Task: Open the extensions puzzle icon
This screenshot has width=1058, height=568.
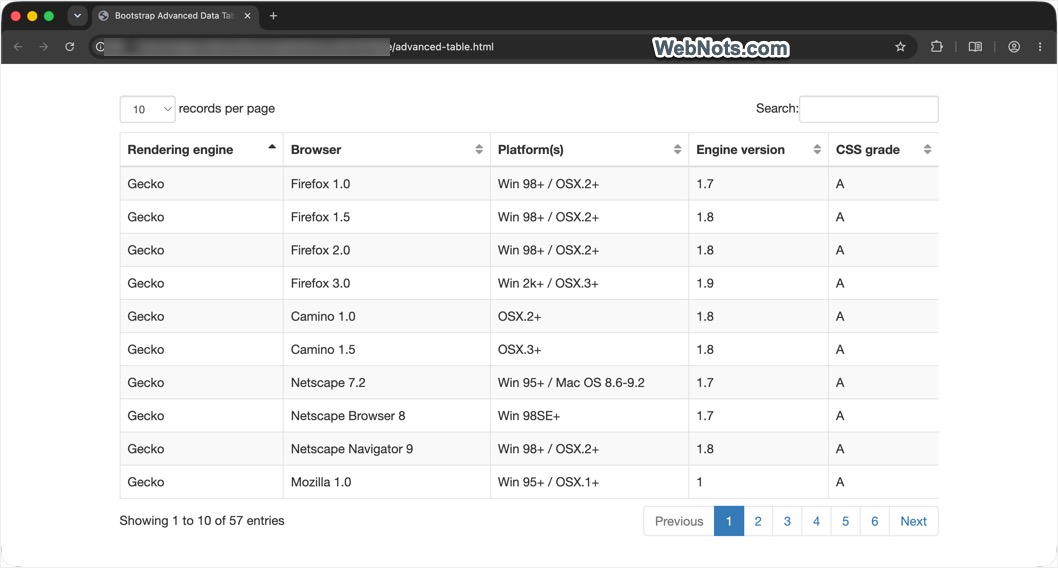Action: point(937,47)
